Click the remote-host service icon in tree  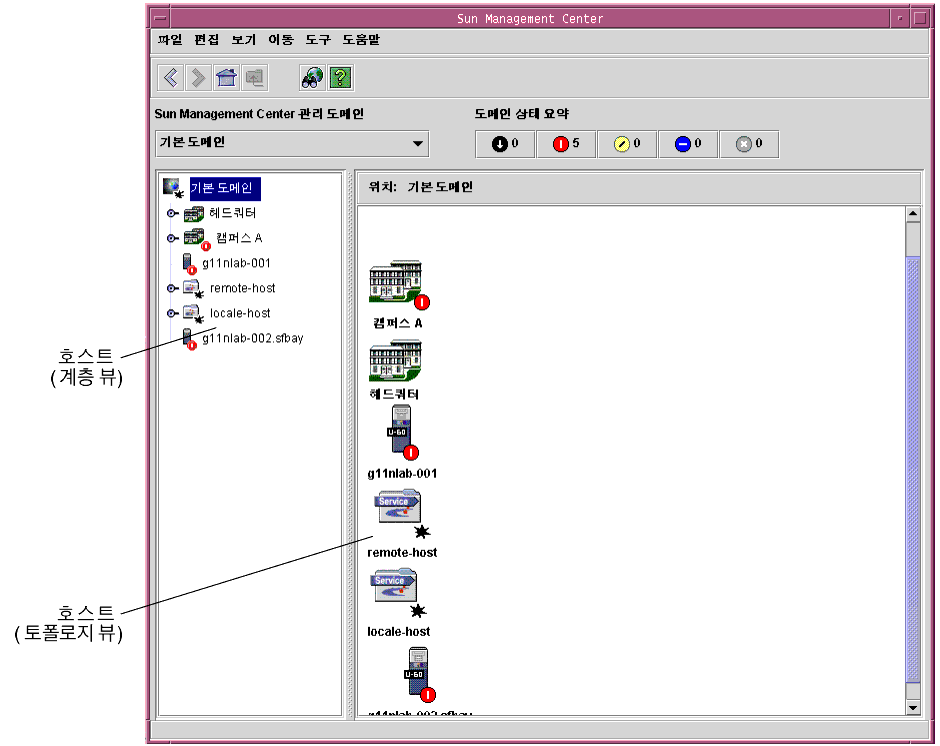point(193,289)
